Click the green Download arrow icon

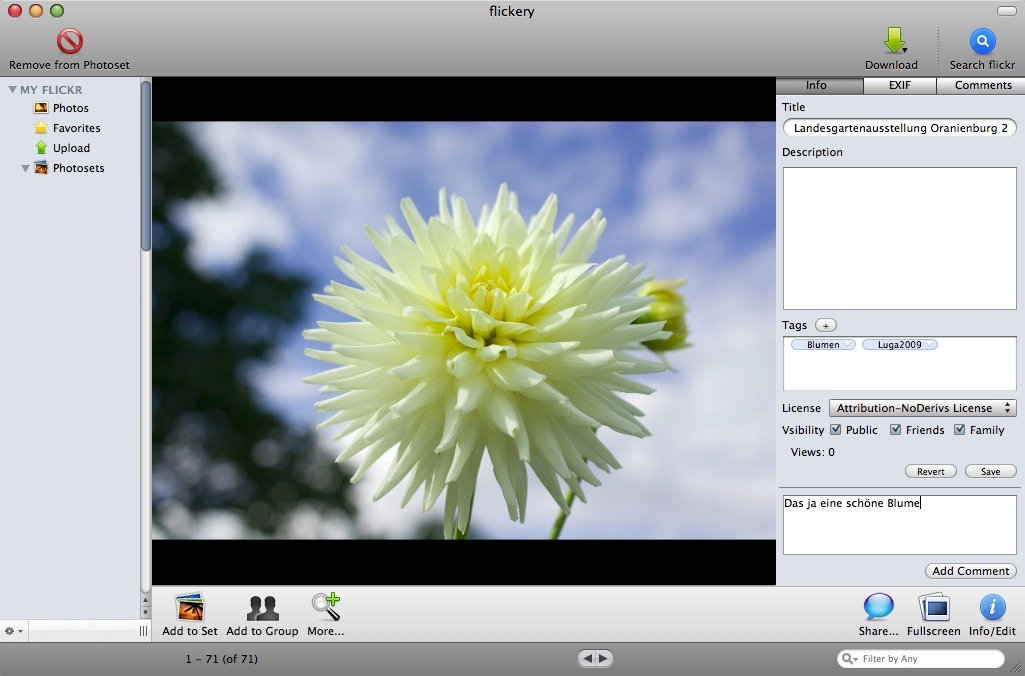pyautogui.click(x=892, y=41)
